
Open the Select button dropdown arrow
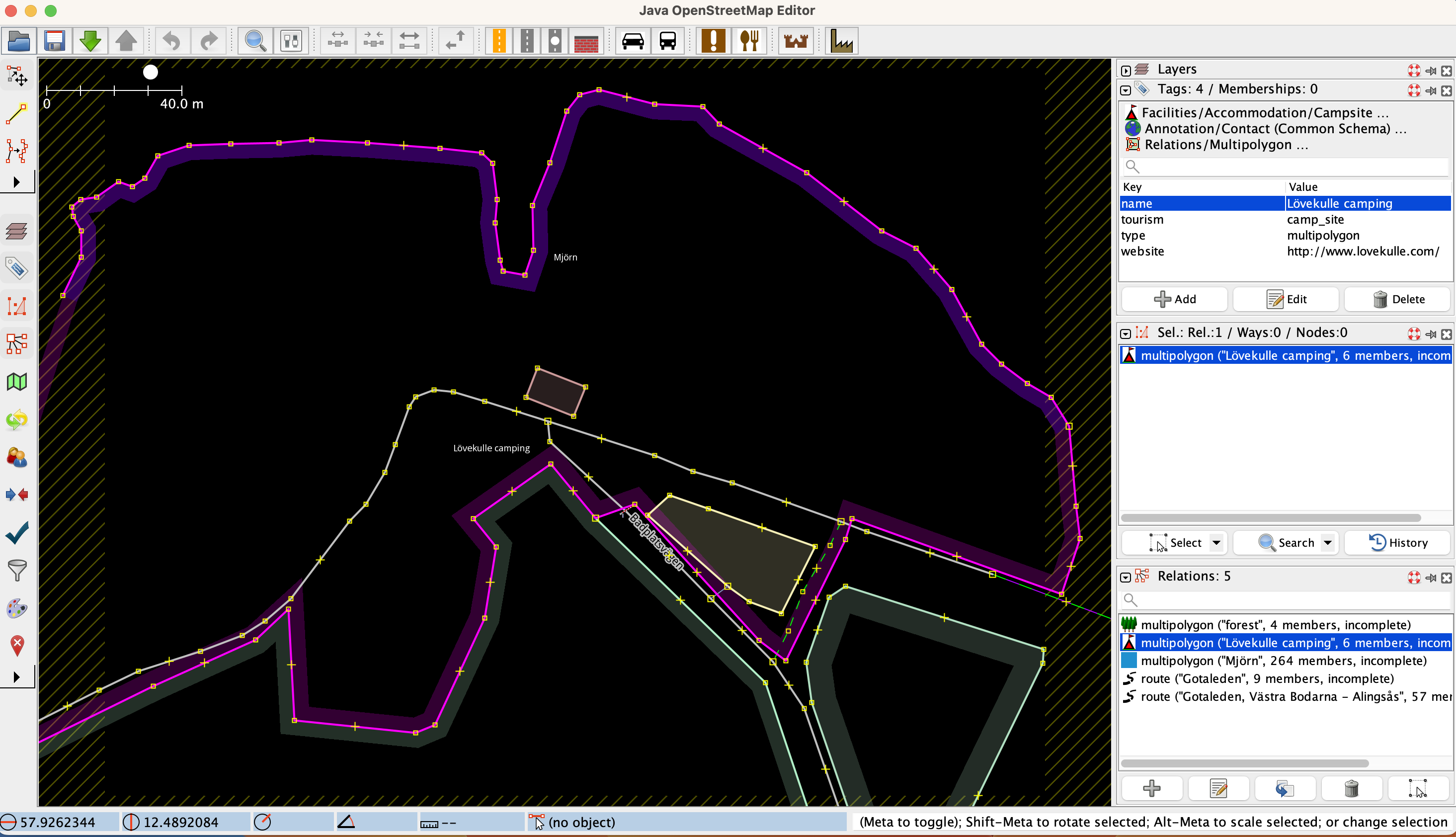(1216, 542)
